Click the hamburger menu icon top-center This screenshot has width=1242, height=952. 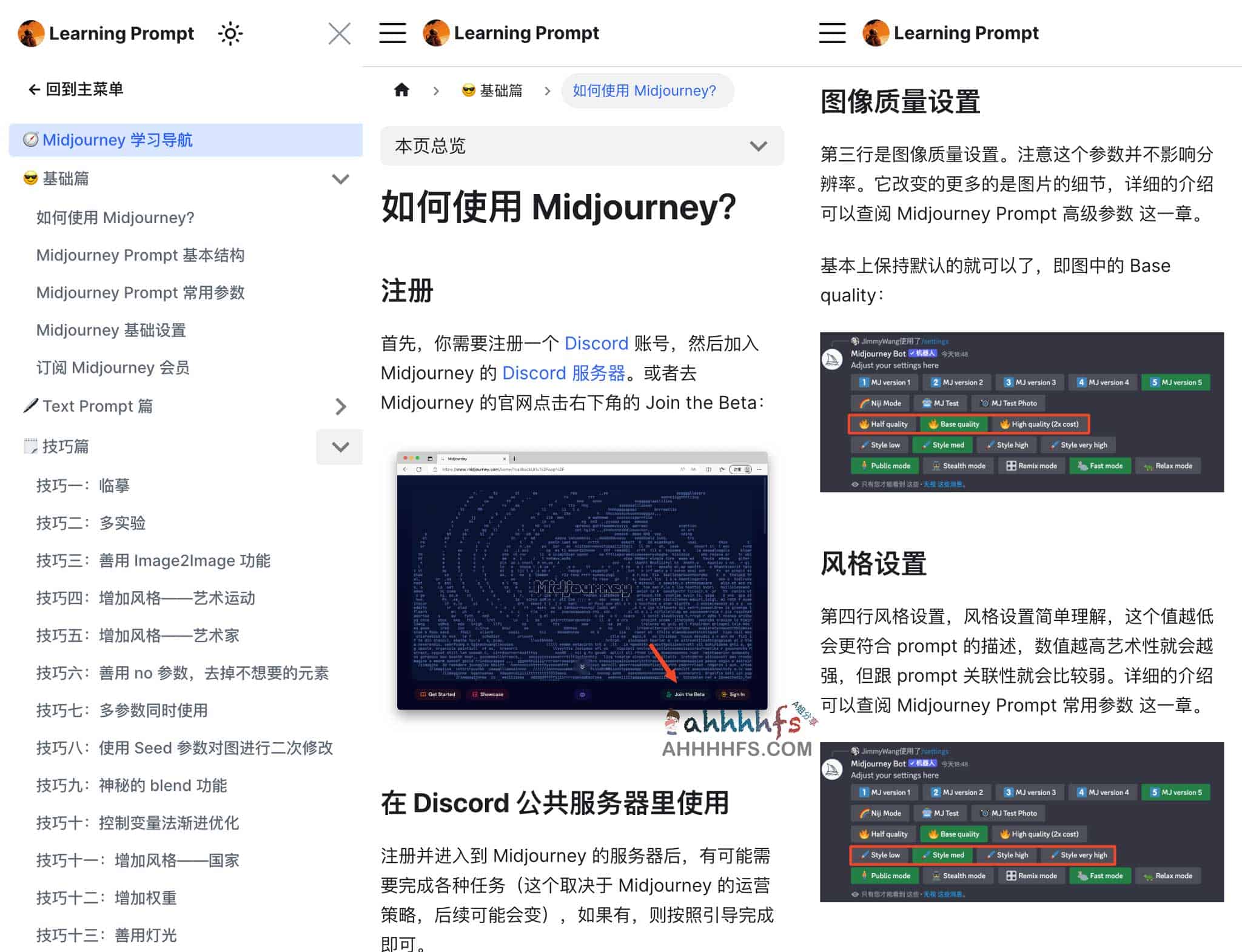point(394,32)
